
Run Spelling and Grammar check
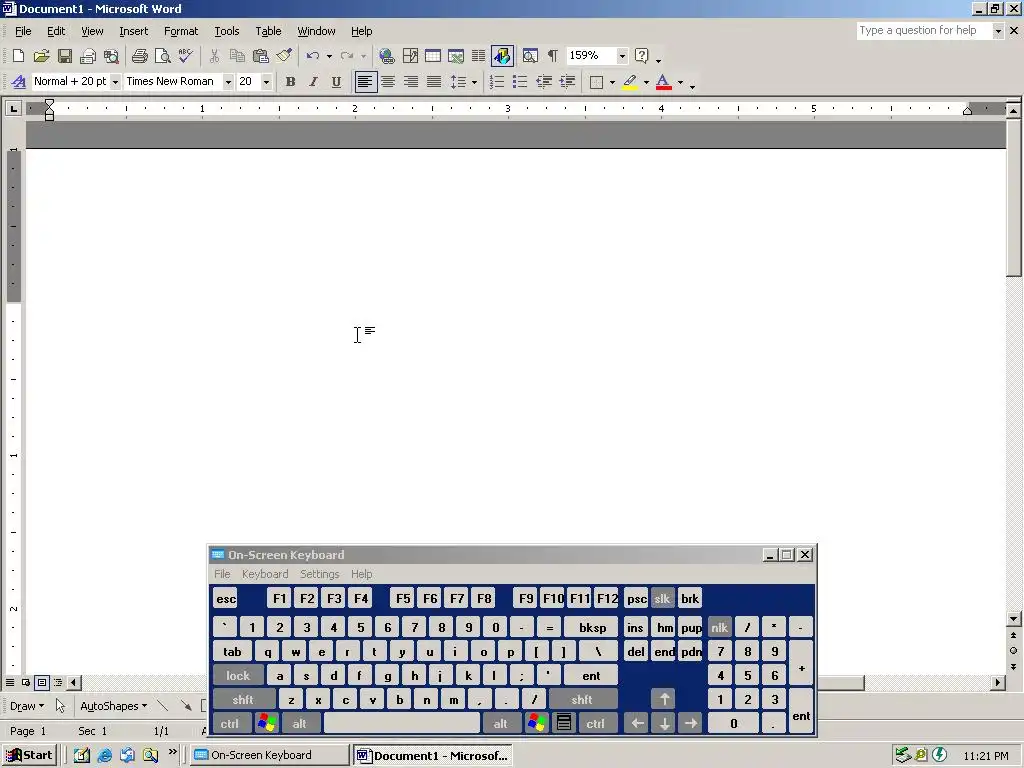[x=185, y=56]
